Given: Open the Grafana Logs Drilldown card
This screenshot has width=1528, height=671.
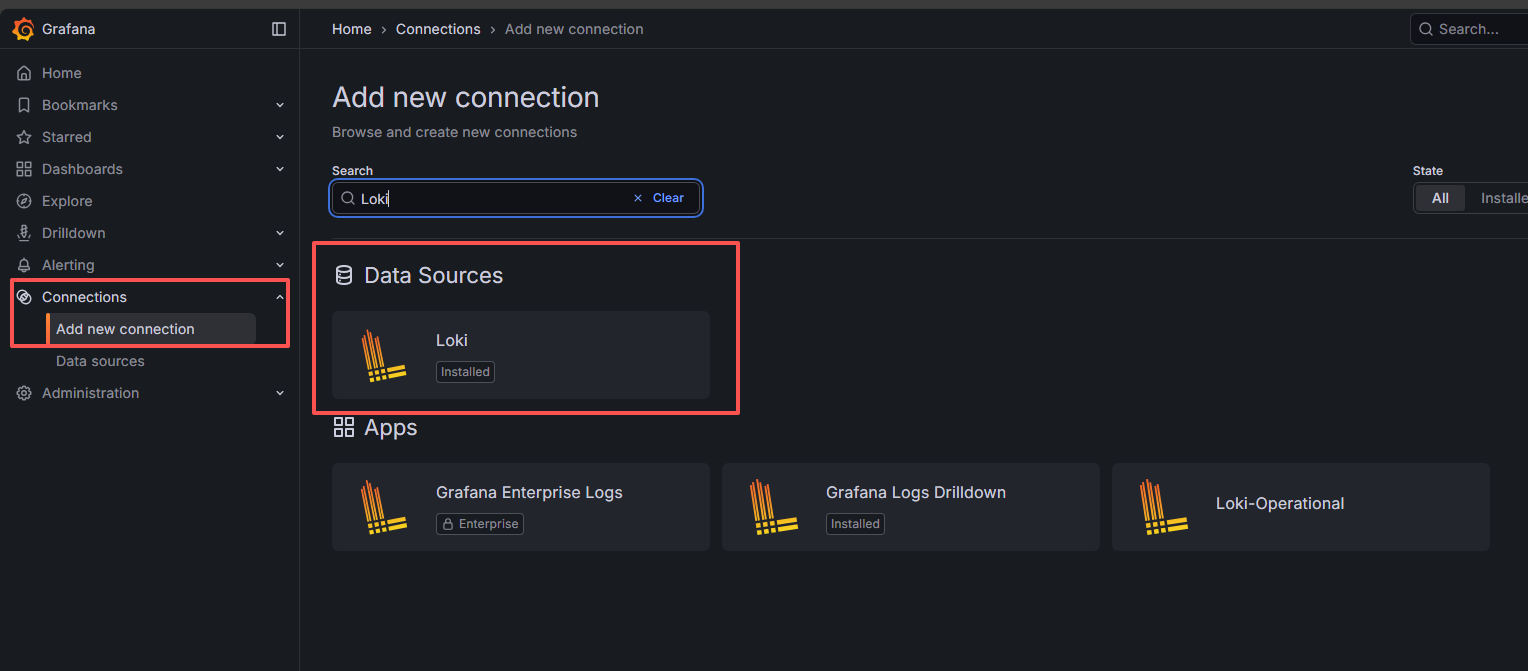Looking at the screenshot, I should [x=910, y=507].
